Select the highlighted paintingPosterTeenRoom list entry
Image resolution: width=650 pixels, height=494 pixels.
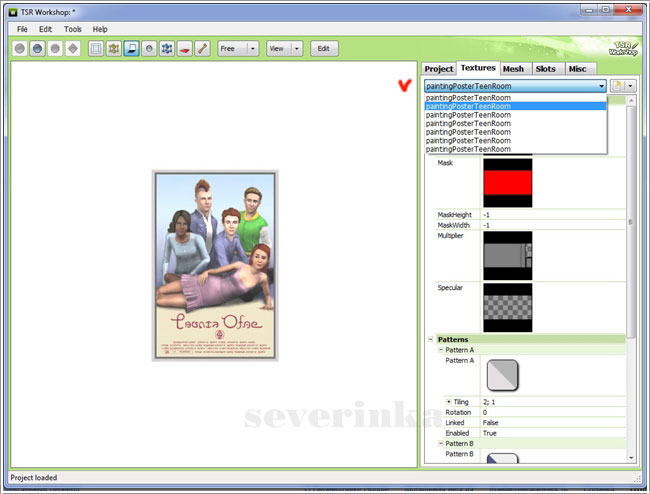point(515,106)
